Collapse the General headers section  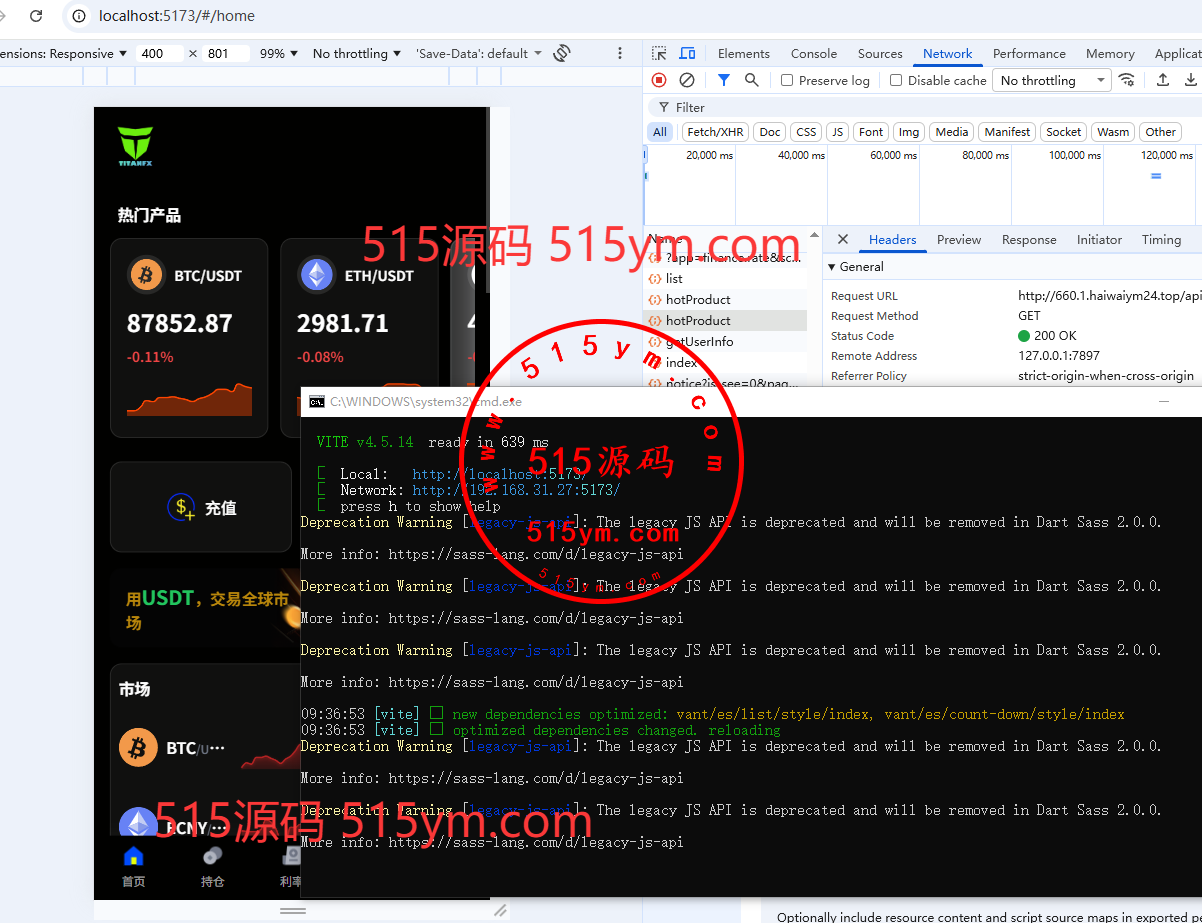click(832, 267)
